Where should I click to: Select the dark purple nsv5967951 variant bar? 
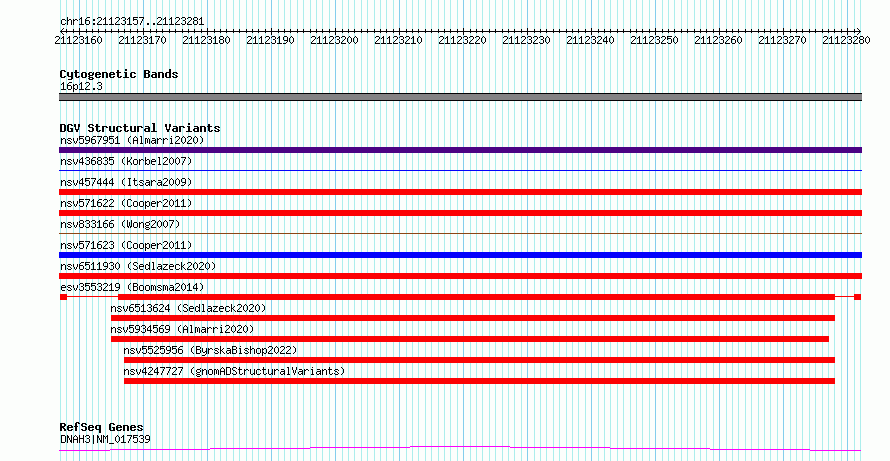tap(460, 150)
